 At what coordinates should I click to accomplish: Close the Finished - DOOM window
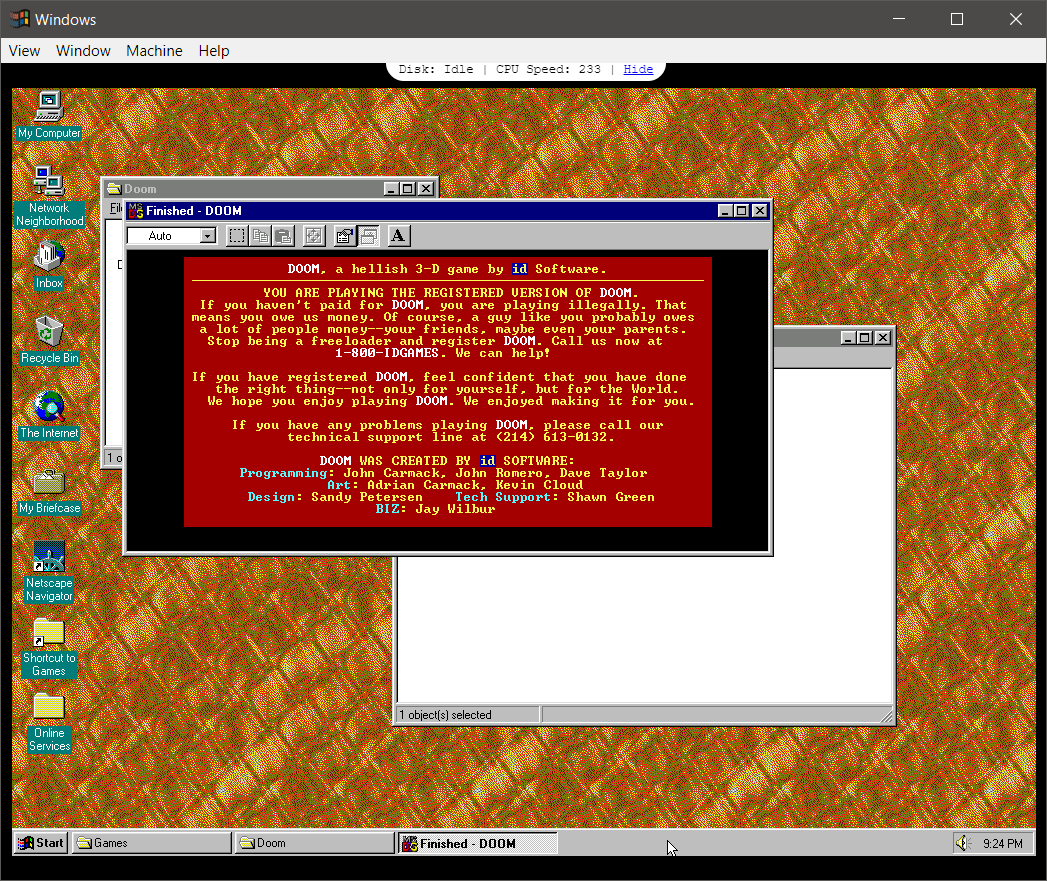[x=759, y=211]
